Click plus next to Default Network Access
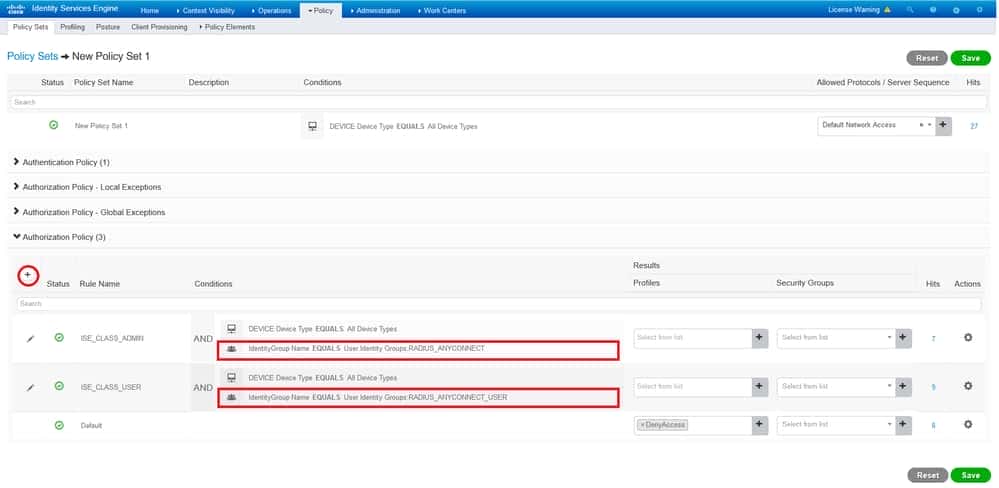 (944, 126)
